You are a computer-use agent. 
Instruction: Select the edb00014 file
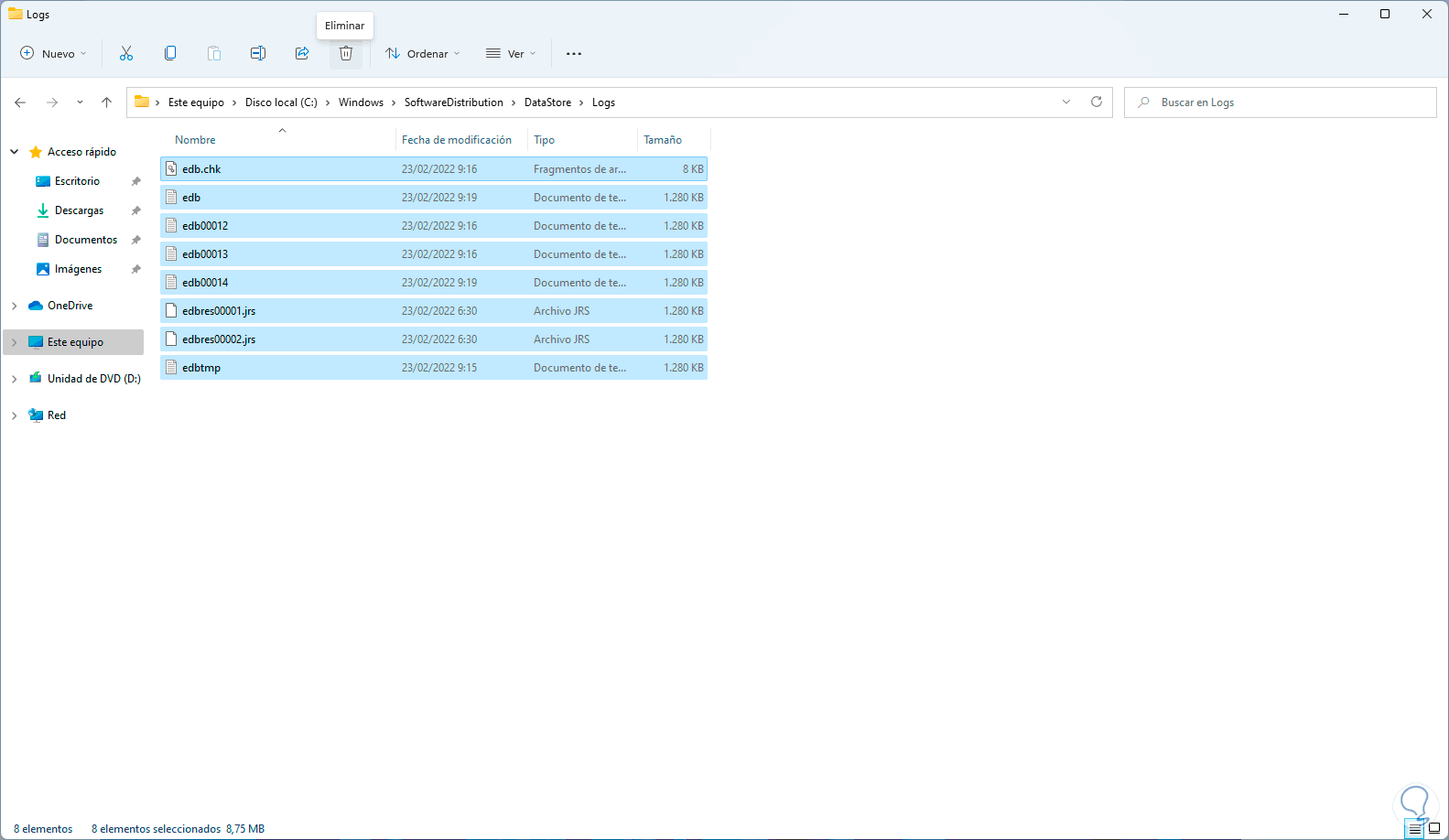(x=205, y=283)
